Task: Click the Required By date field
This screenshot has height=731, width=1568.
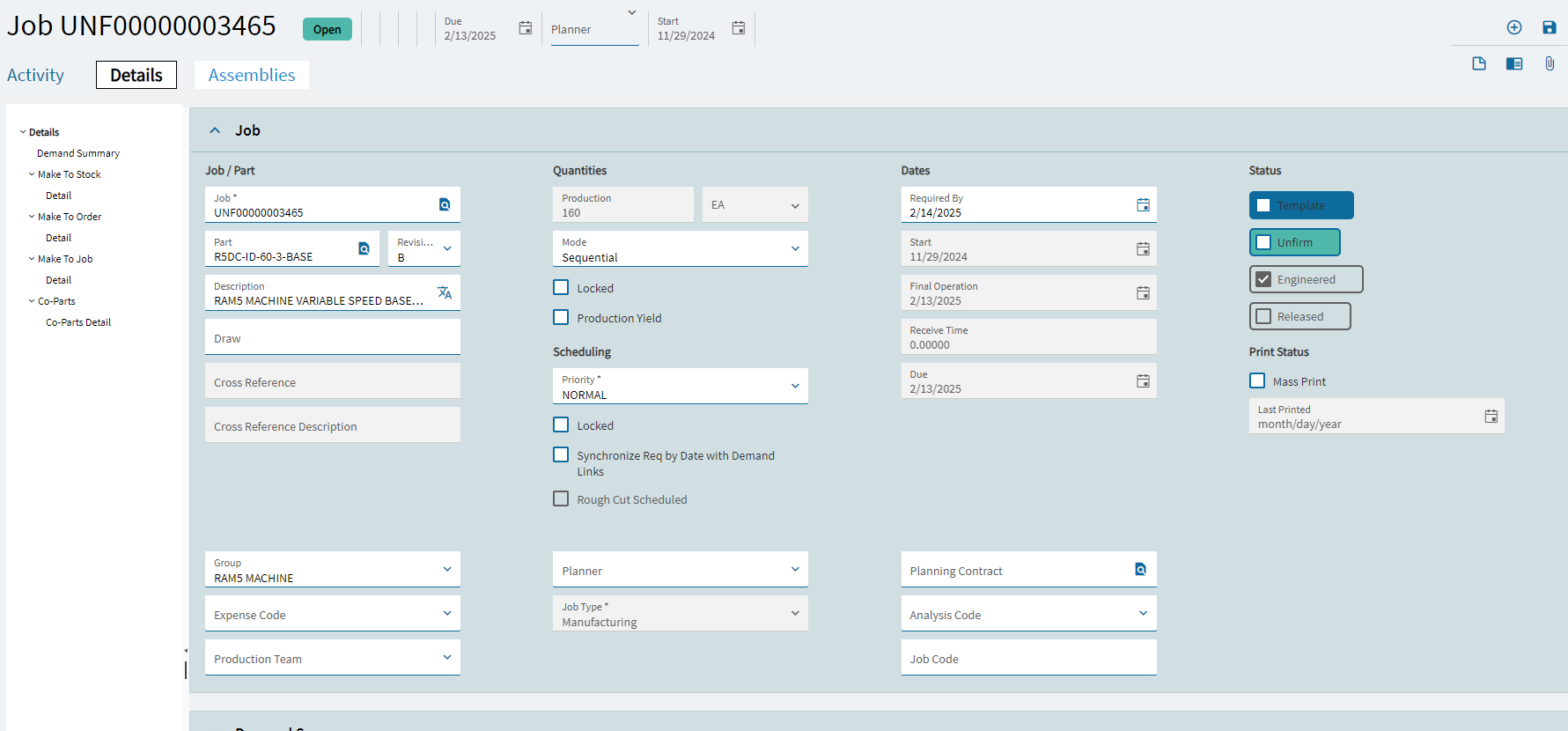Action: pyautogui.click(x=1029, y=204)
